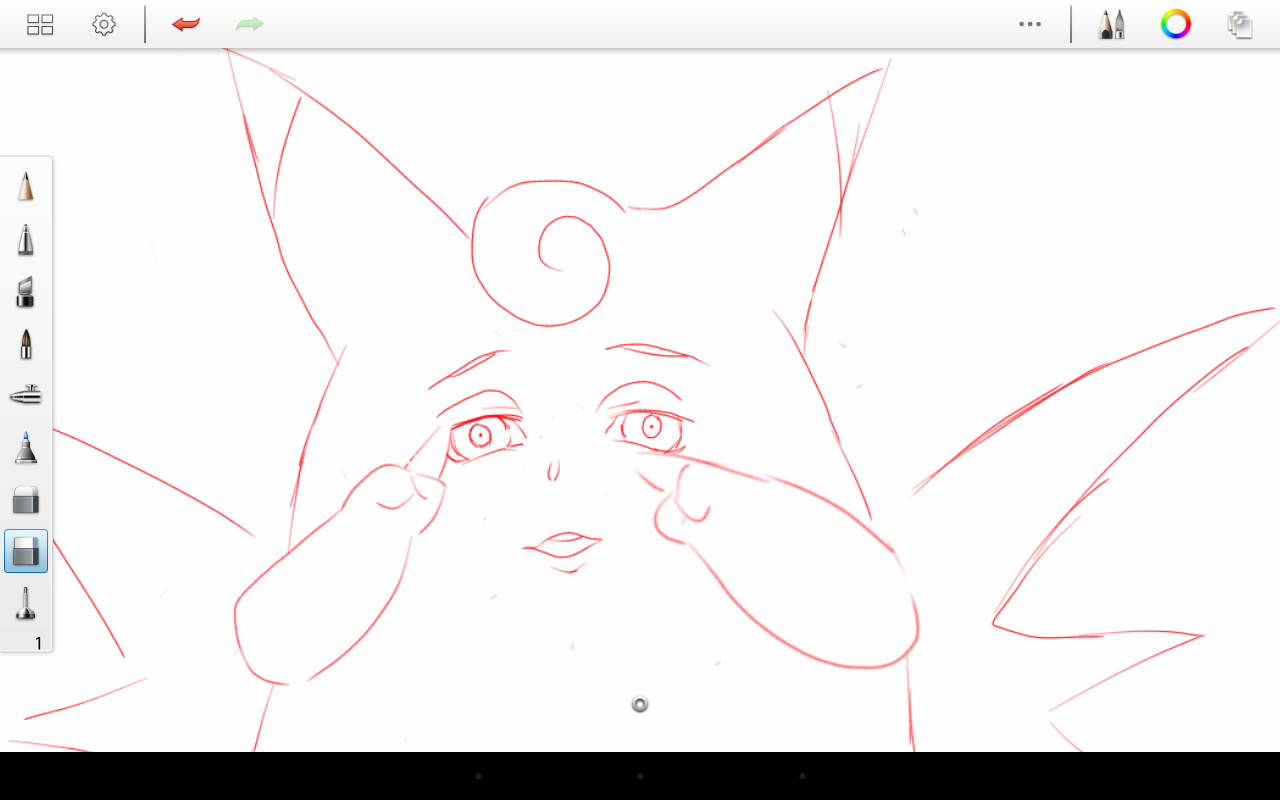Open the layers panel icon
The image size is (1280, 800).
click(x=1240, y=25)
